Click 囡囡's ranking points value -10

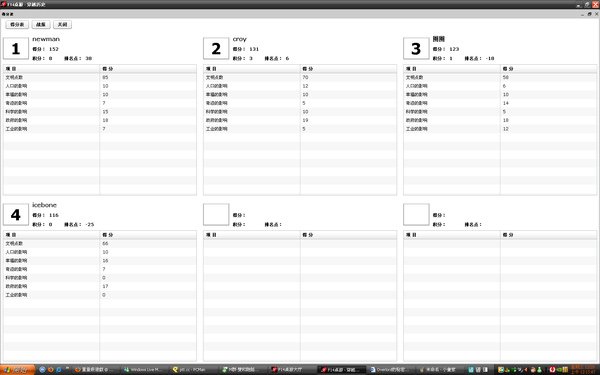coord(489,59)
